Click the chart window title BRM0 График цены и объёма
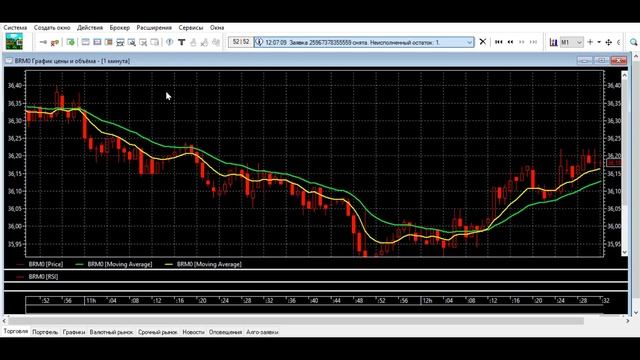 point(72,61)
